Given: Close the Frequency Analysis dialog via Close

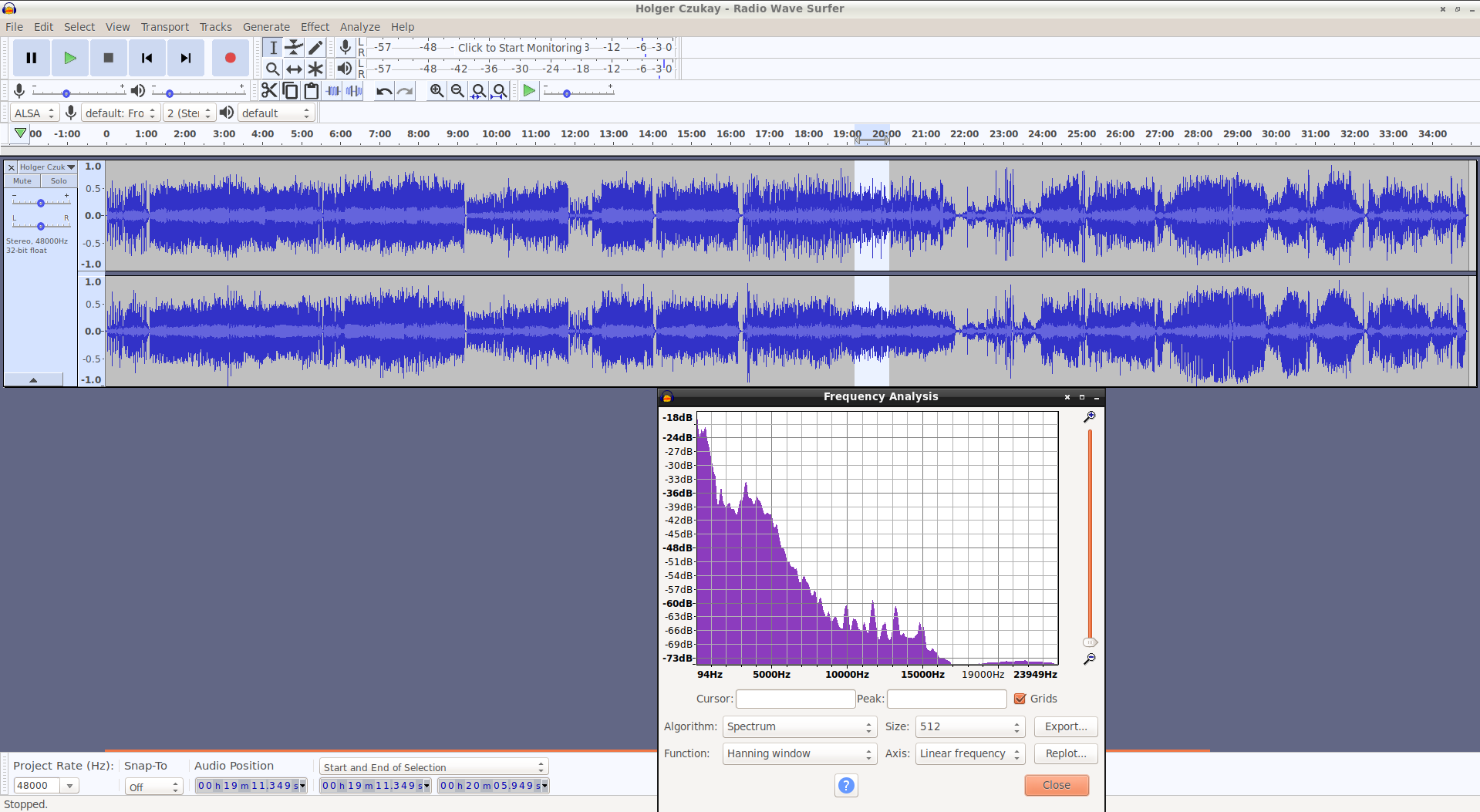Looking at the screenshot, I should tap(1057, 785).
